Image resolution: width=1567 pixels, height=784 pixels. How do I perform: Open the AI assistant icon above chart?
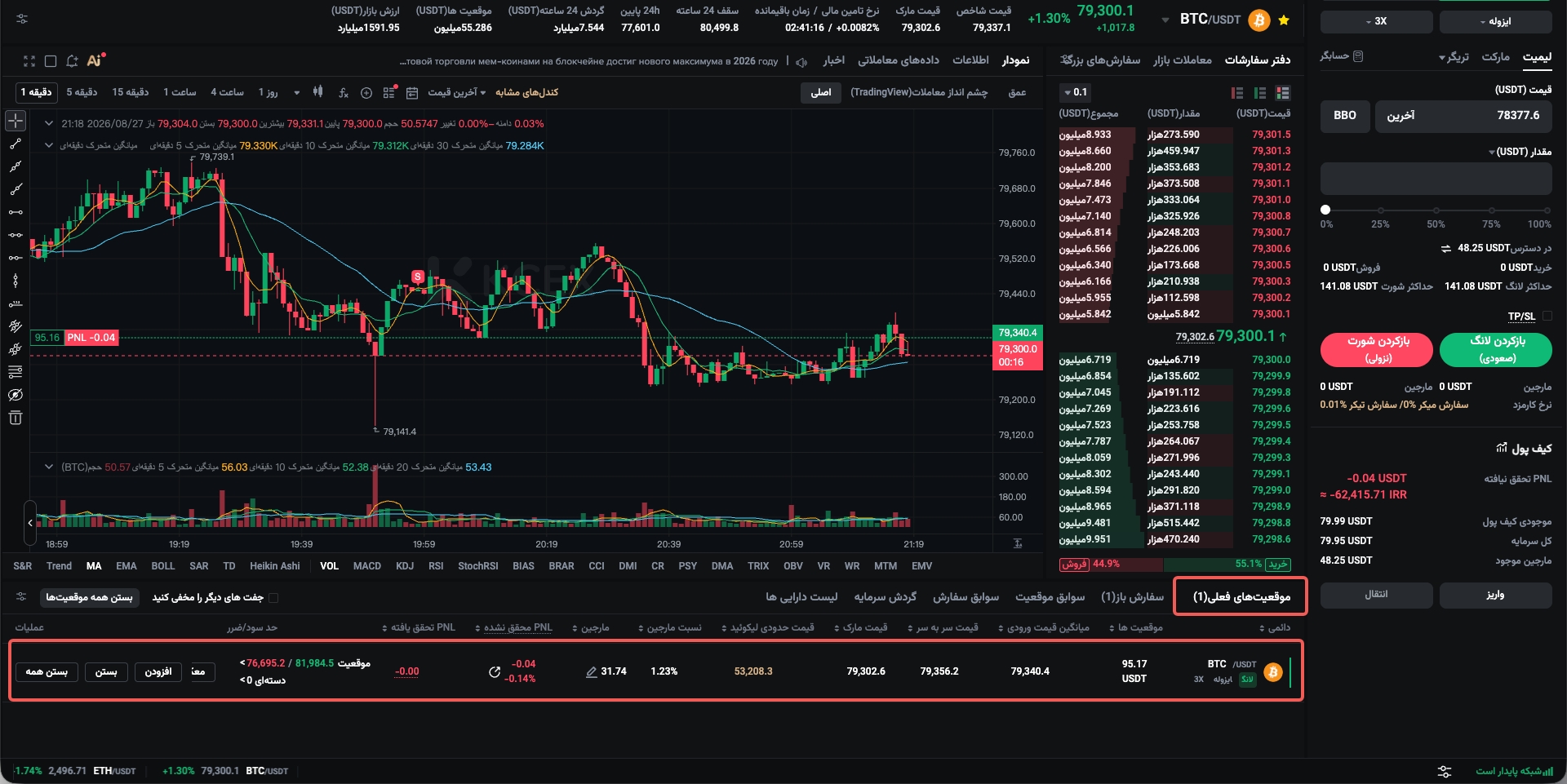pyautogui.click(x=95, y=60)
